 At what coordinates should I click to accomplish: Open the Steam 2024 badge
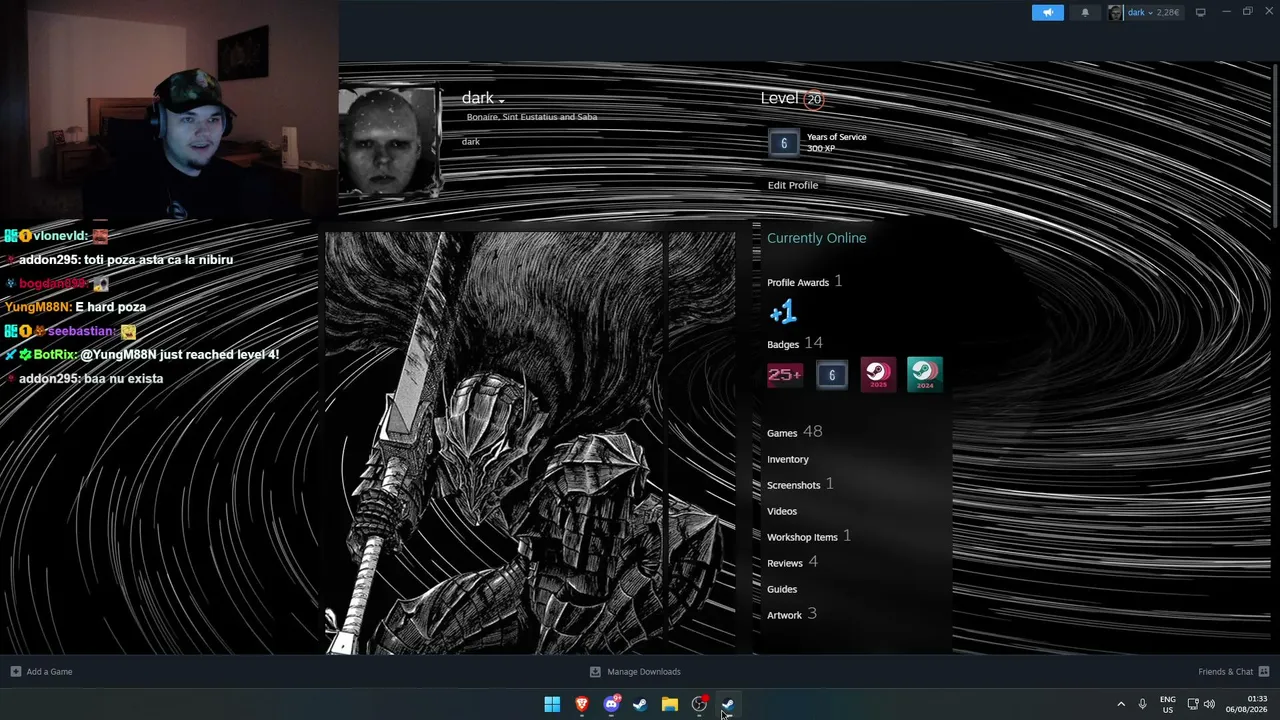[x=924, y=375]
